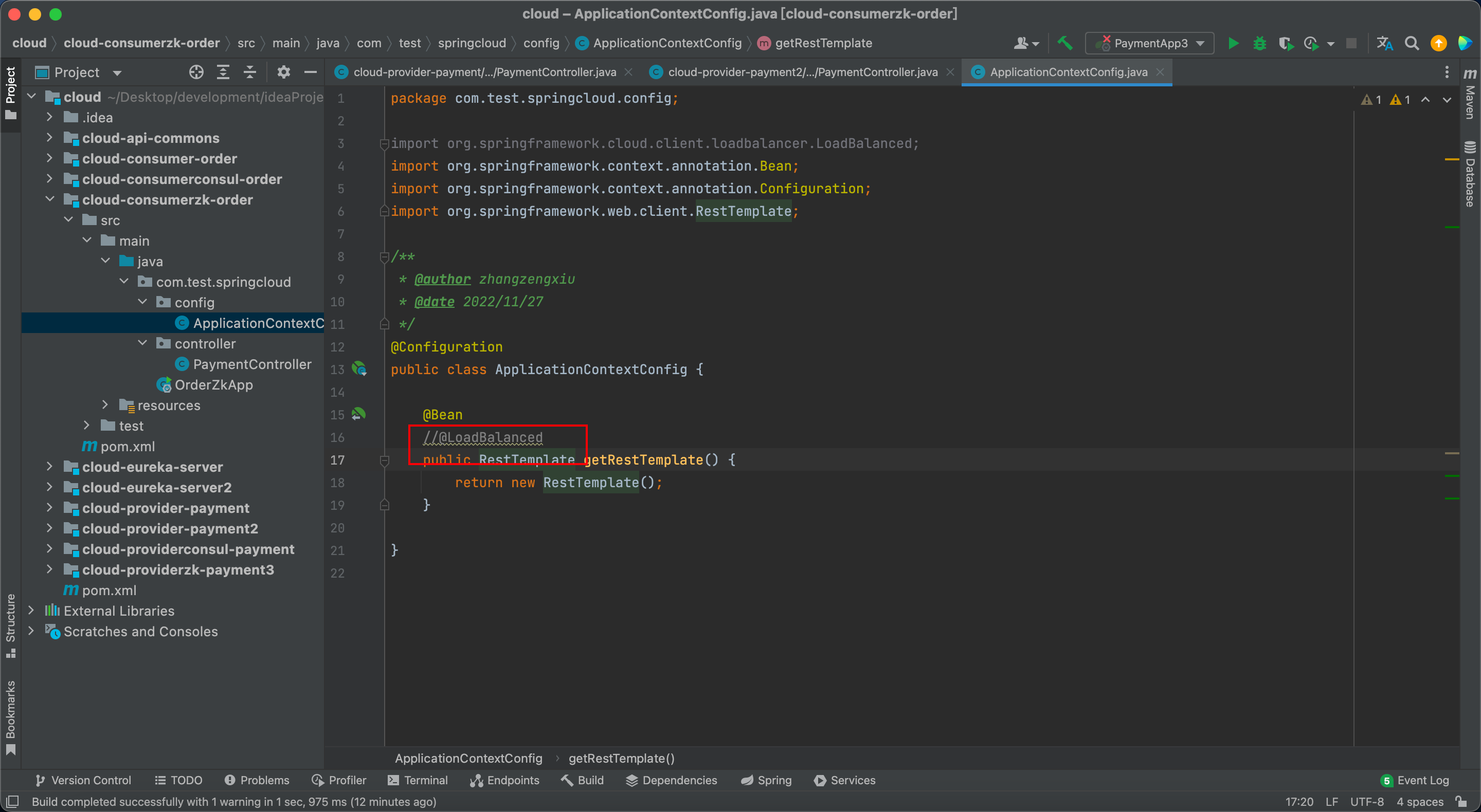Expand the resources folder

[104, 404]
